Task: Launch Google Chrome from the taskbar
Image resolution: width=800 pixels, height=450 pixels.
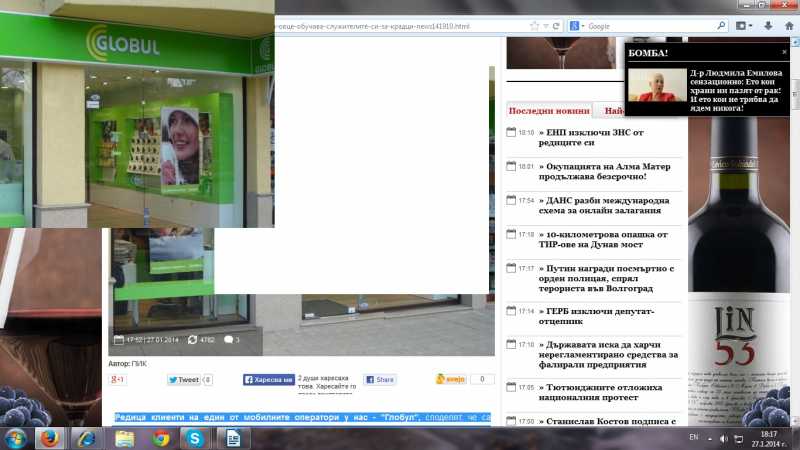Action: click(x=161, y=439)
